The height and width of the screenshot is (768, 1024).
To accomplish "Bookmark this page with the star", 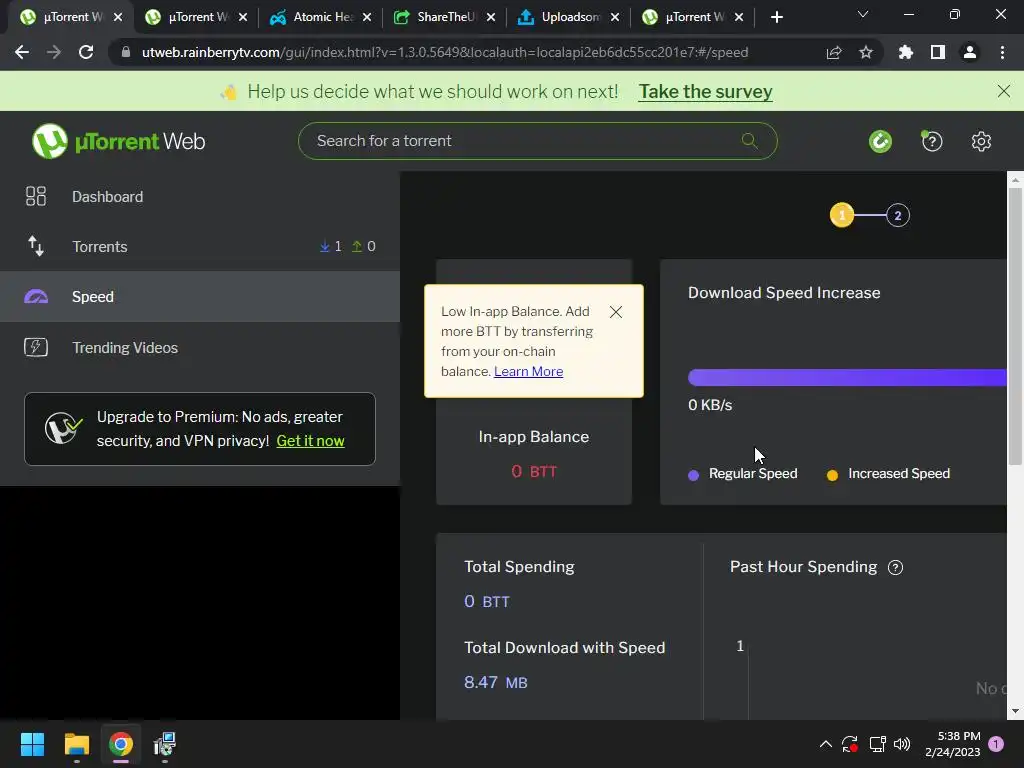I will pos(866,52).
